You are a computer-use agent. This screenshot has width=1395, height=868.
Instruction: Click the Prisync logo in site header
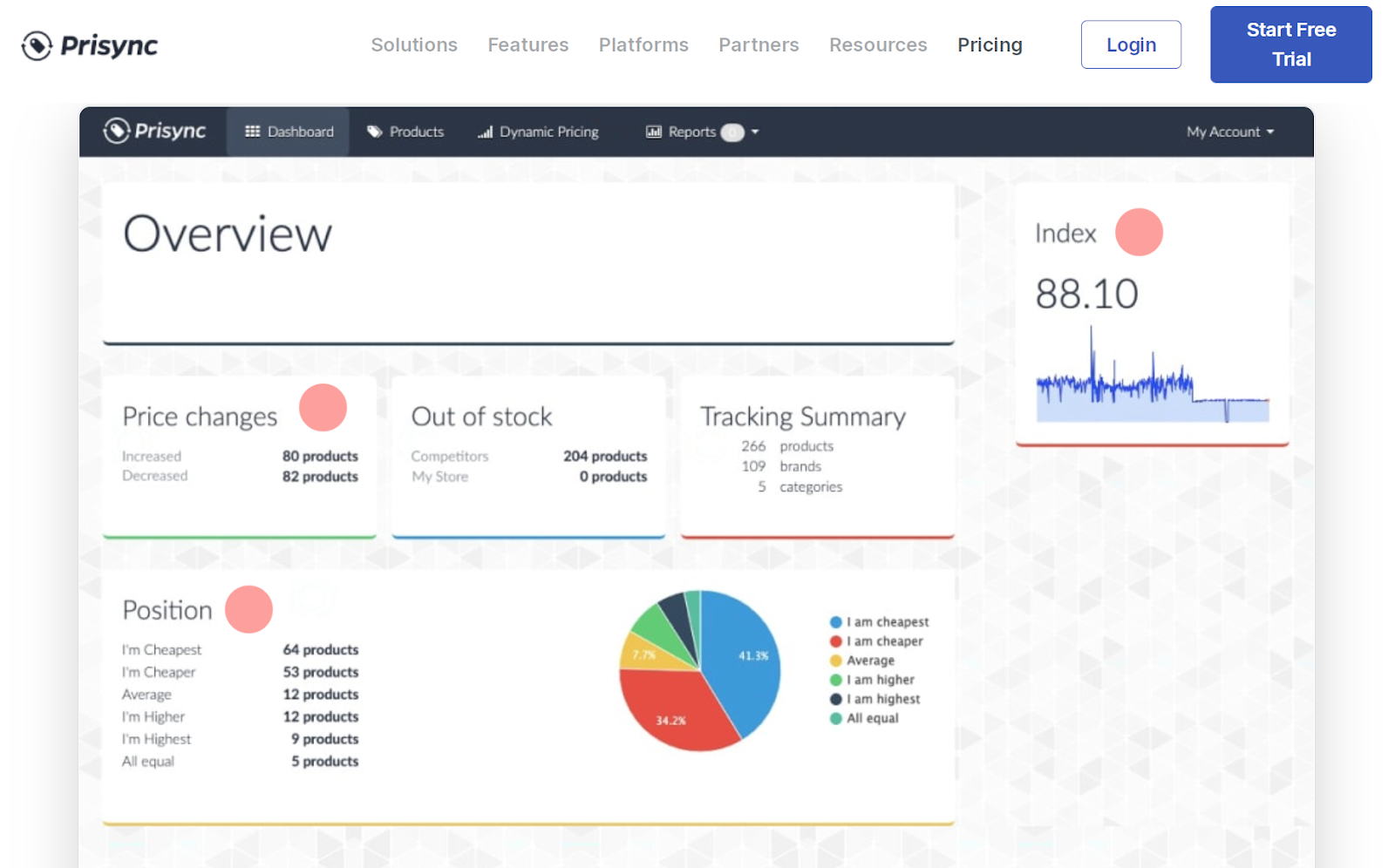(90, 45)
